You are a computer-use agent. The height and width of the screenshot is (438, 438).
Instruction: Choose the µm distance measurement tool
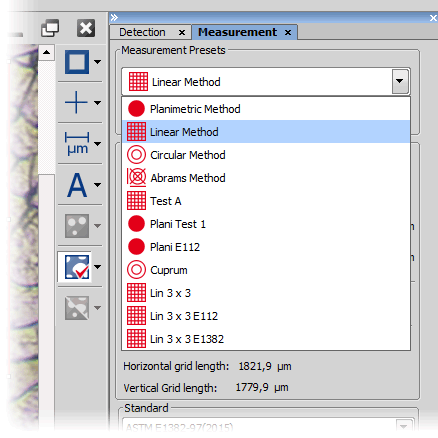tap(77, 144)
